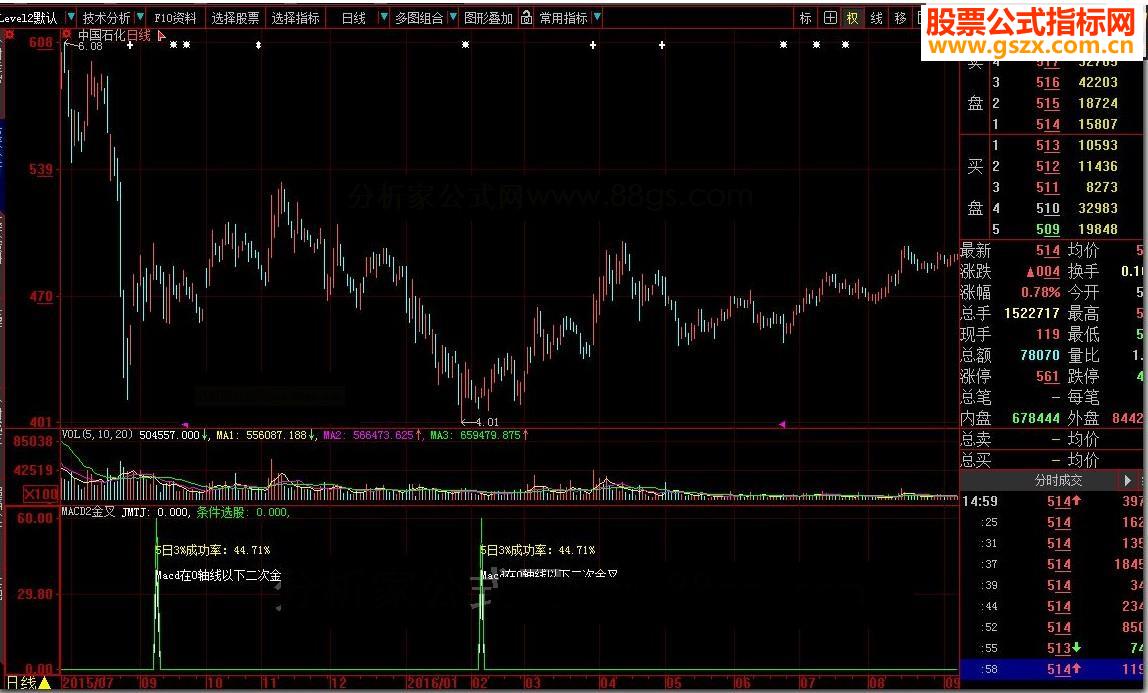
Task: Activate the 权 rights-adjustment icon
Action: click(852, 17)
